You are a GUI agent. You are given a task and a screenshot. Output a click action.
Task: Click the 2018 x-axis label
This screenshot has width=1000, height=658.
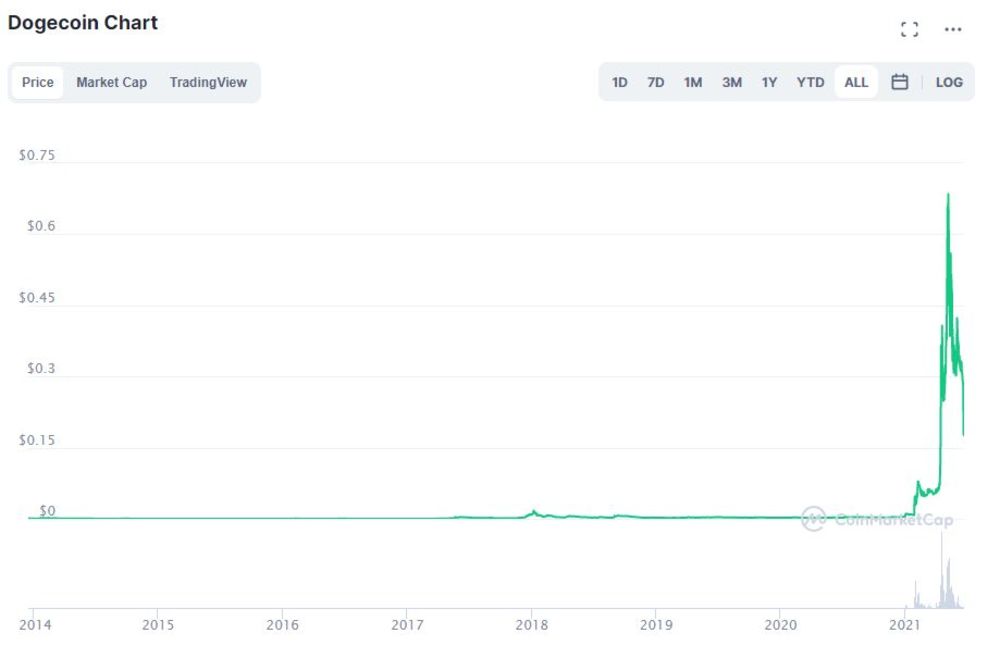tap(532, 625)
